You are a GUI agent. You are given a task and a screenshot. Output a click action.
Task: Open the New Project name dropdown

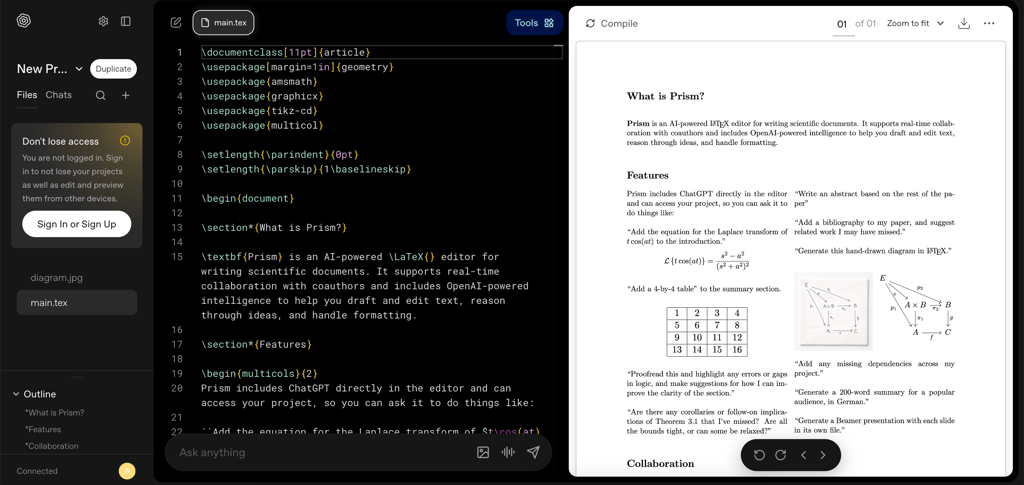tap(50, 69)
